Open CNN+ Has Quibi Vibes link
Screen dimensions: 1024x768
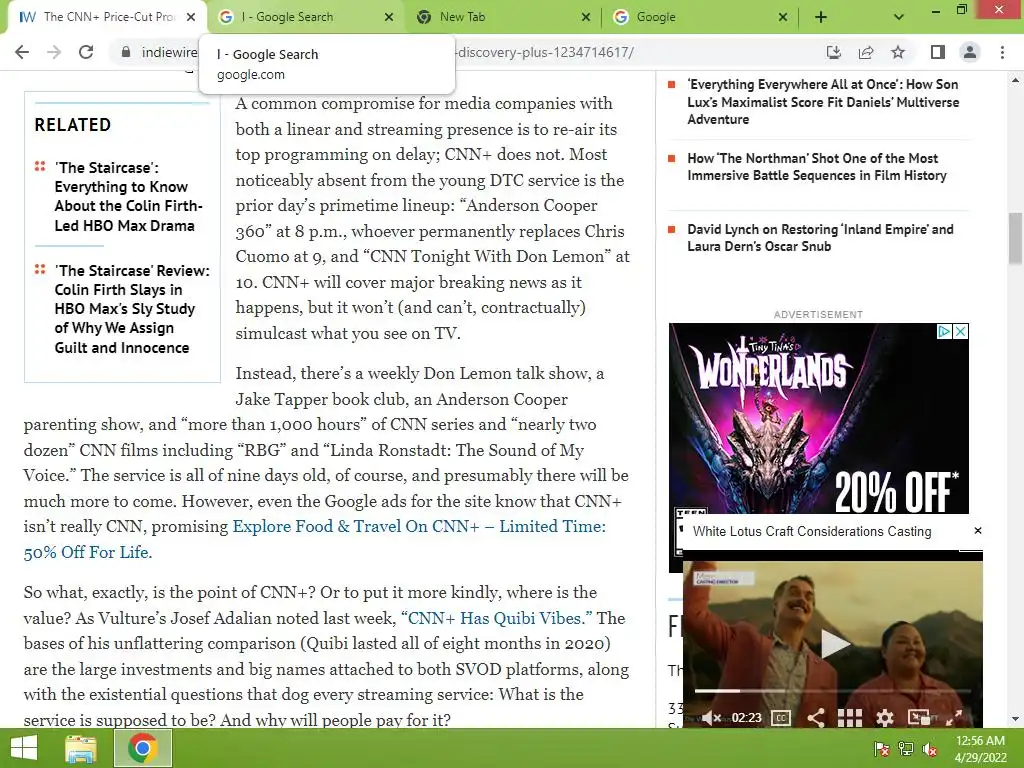(496, 618)
